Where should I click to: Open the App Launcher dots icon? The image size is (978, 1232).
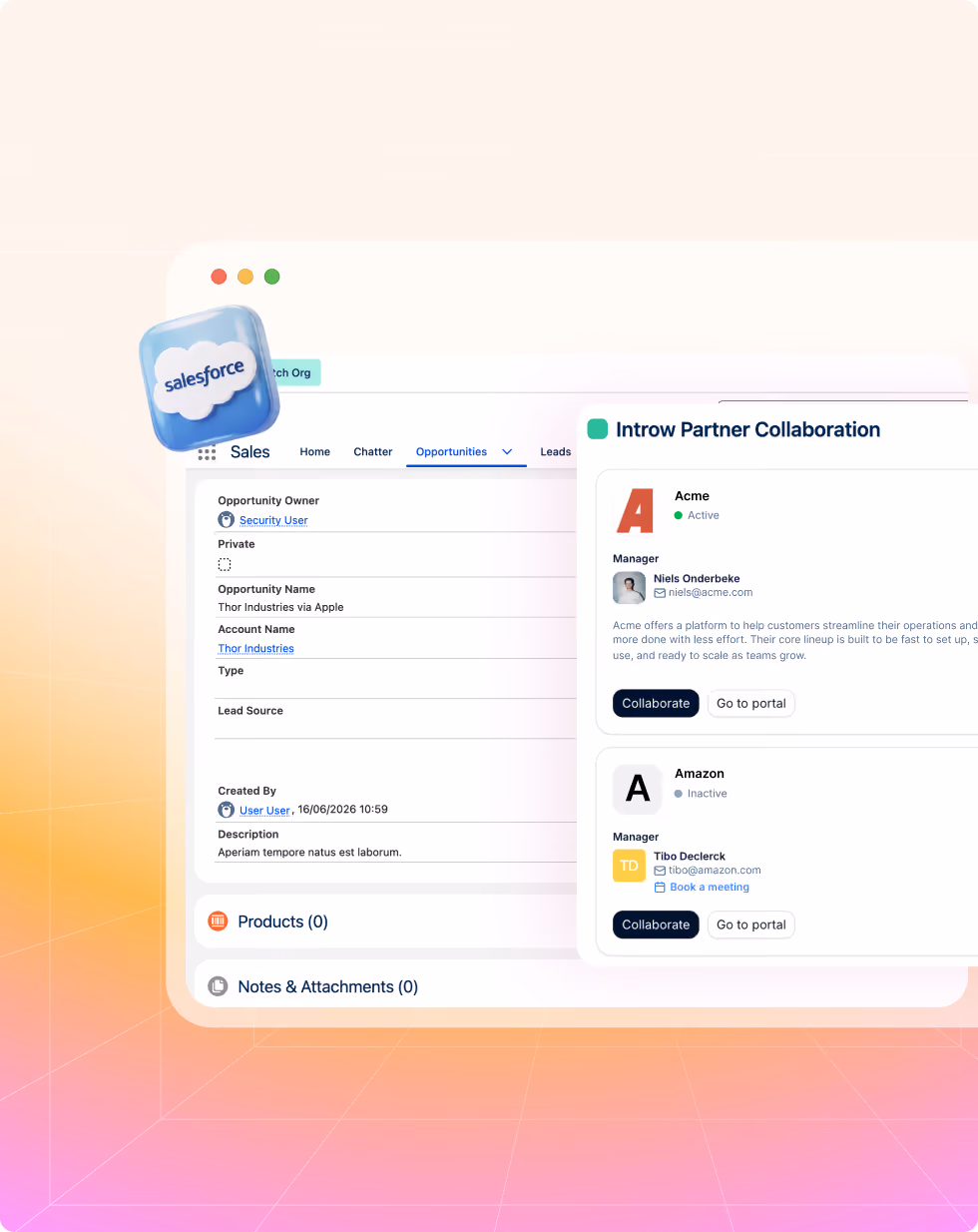[207, 453]
